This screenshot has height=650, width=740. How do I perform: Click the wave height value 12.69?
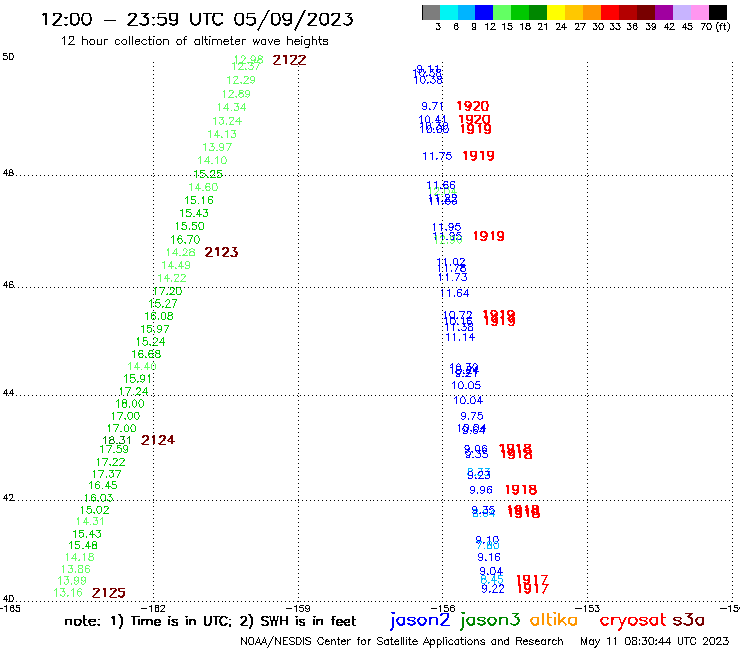pos(236,94)
